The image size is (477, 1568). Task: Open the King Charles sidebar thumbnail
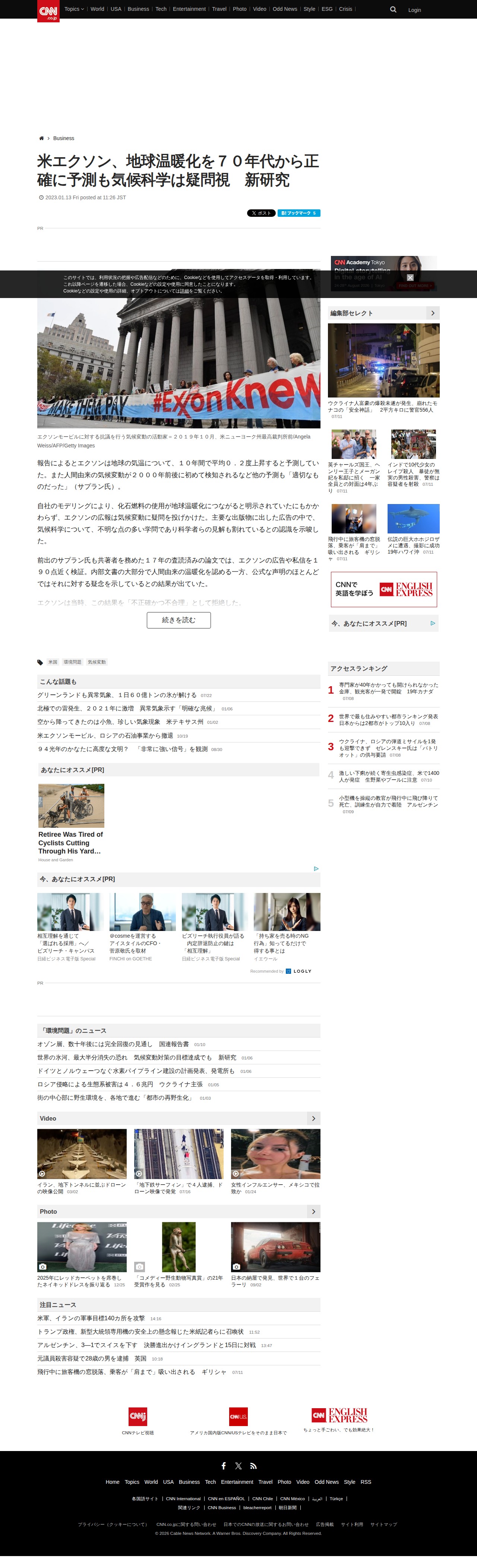pos(354,444)
